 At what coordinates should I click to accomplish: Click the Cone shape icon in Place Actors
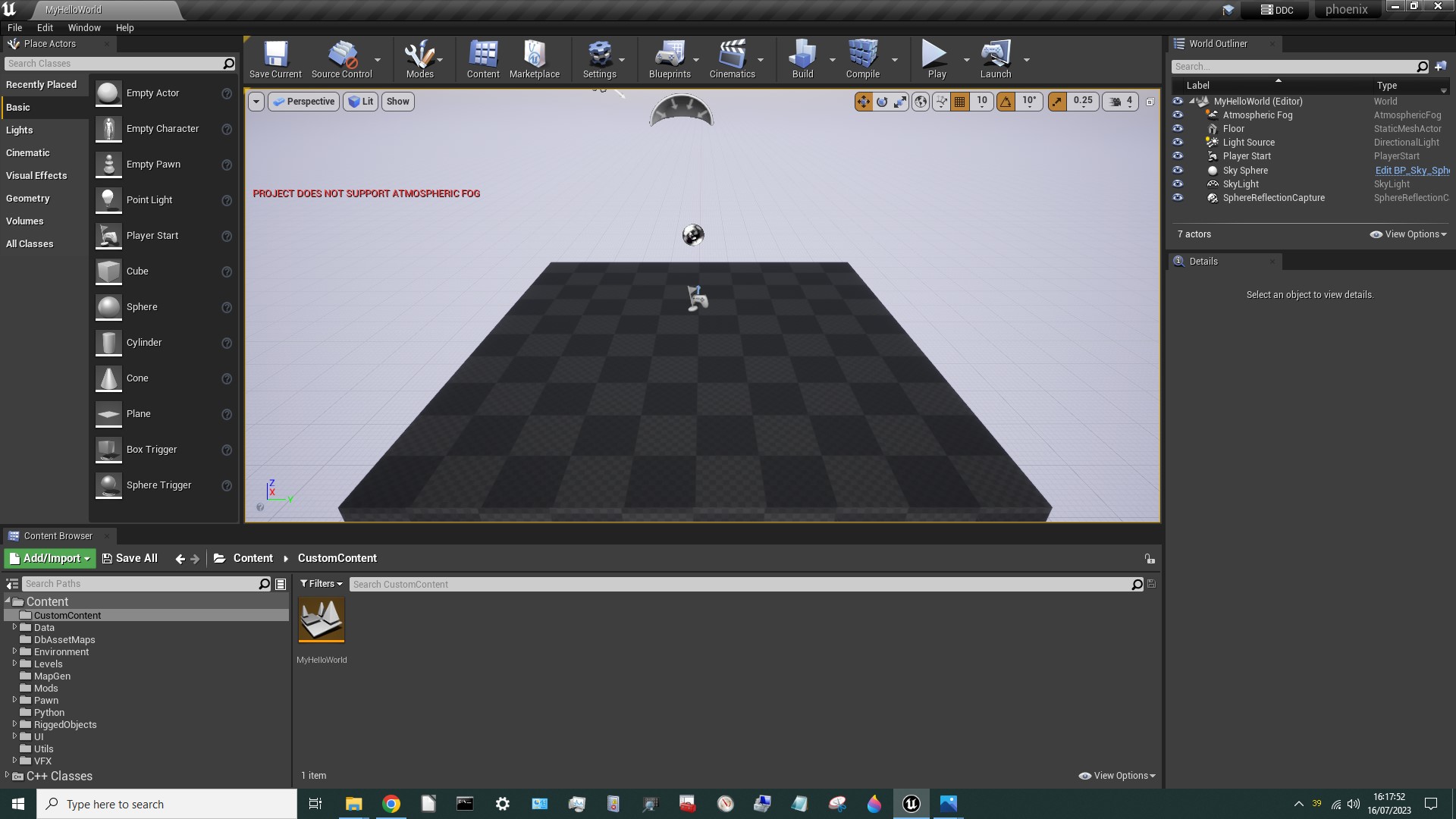click(x=108, y=378)
